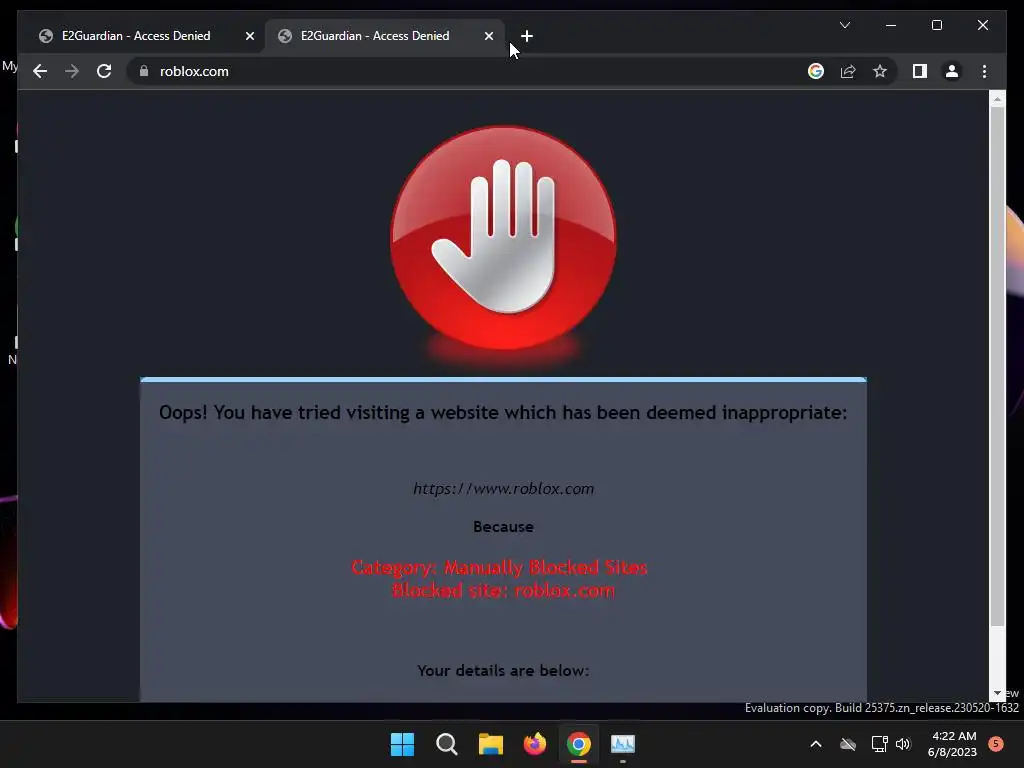
Task: Open the Chrome side panel
Action: click(x=920, y=71)
